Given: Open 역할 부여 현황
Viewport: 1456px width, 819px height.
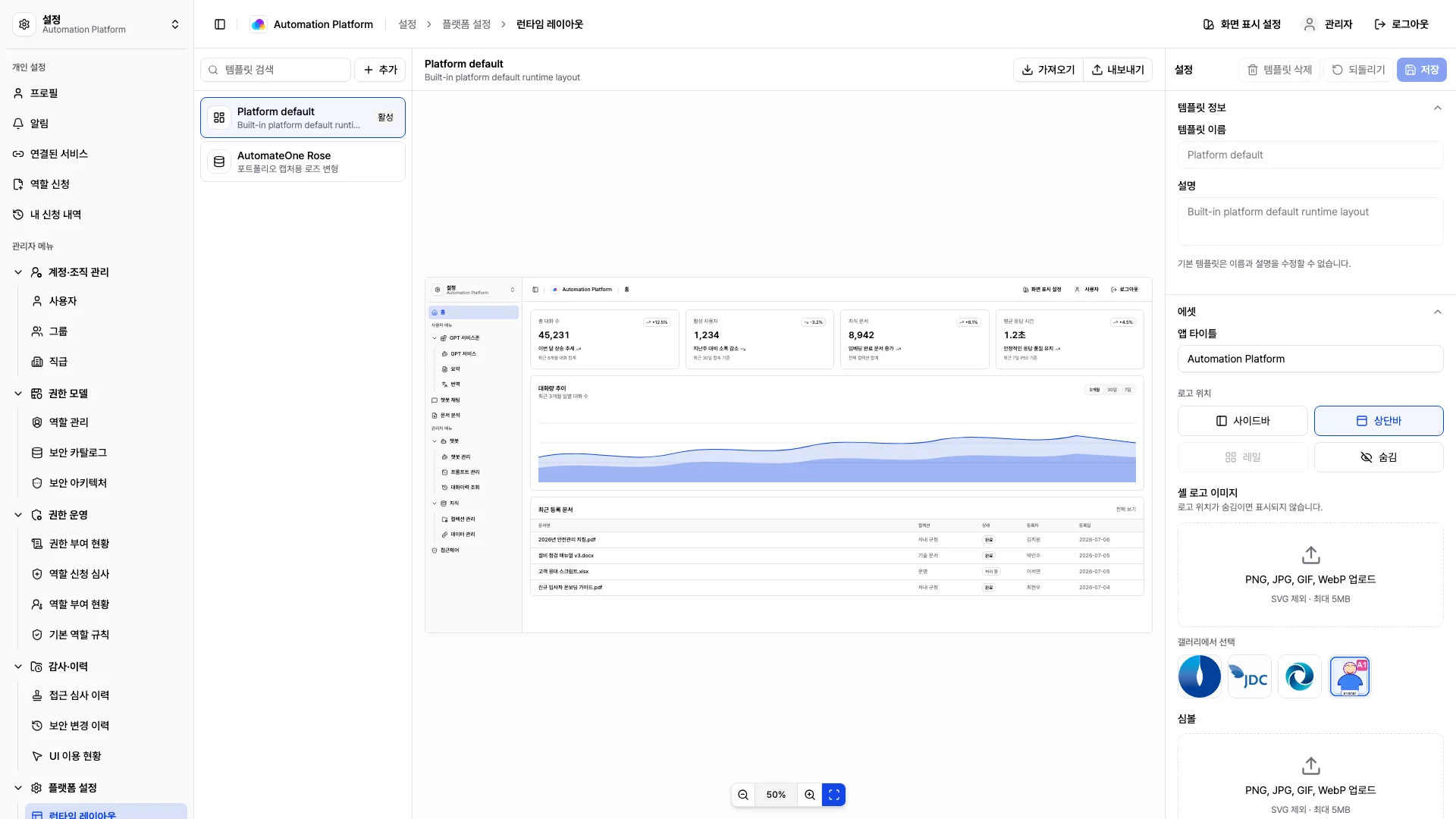Looking at the screenshot, I should click(106, 604).
